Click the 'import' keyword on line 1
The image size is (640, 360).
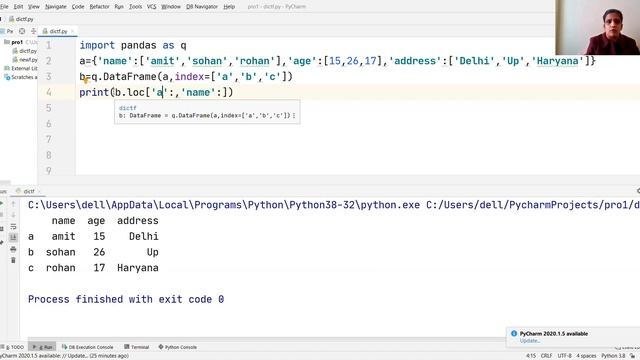coord(97,45)
